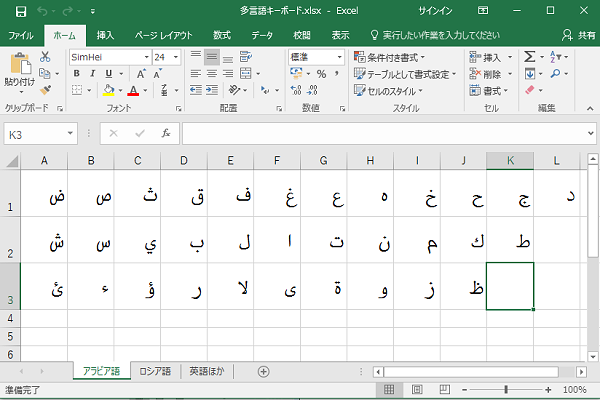Image resolution: width=600 pixels, height=400 pixels.
Task: Increase font size with the larger A icon
Action: 141,73
